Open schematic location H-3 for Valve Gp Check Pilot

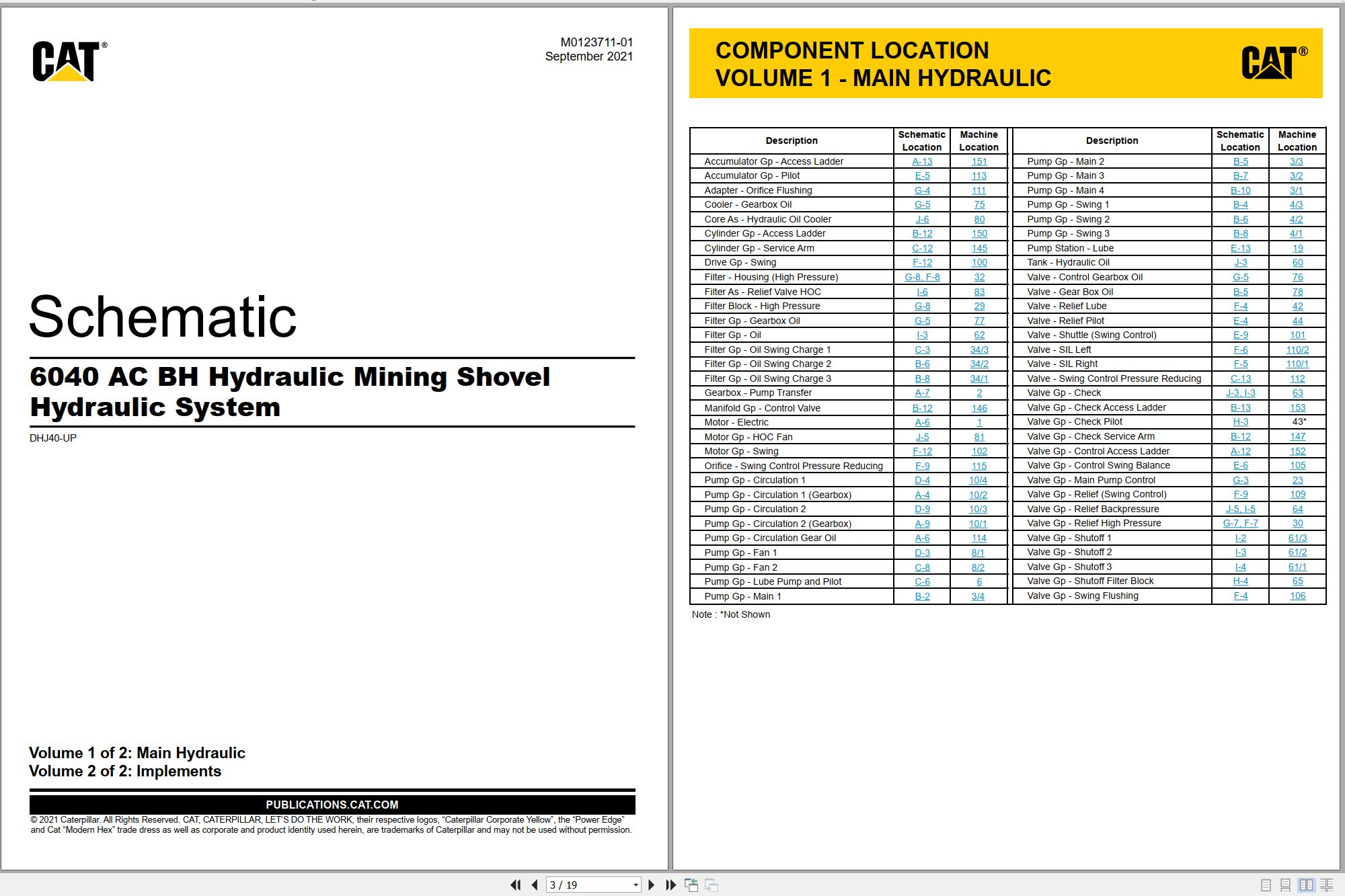pos(1240,421)
